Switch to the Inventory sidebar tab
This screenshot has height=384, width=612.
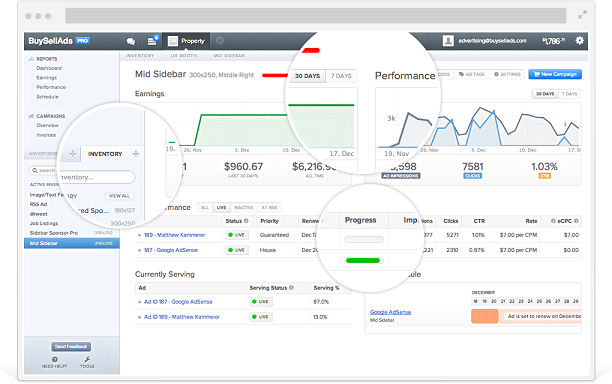105,154
